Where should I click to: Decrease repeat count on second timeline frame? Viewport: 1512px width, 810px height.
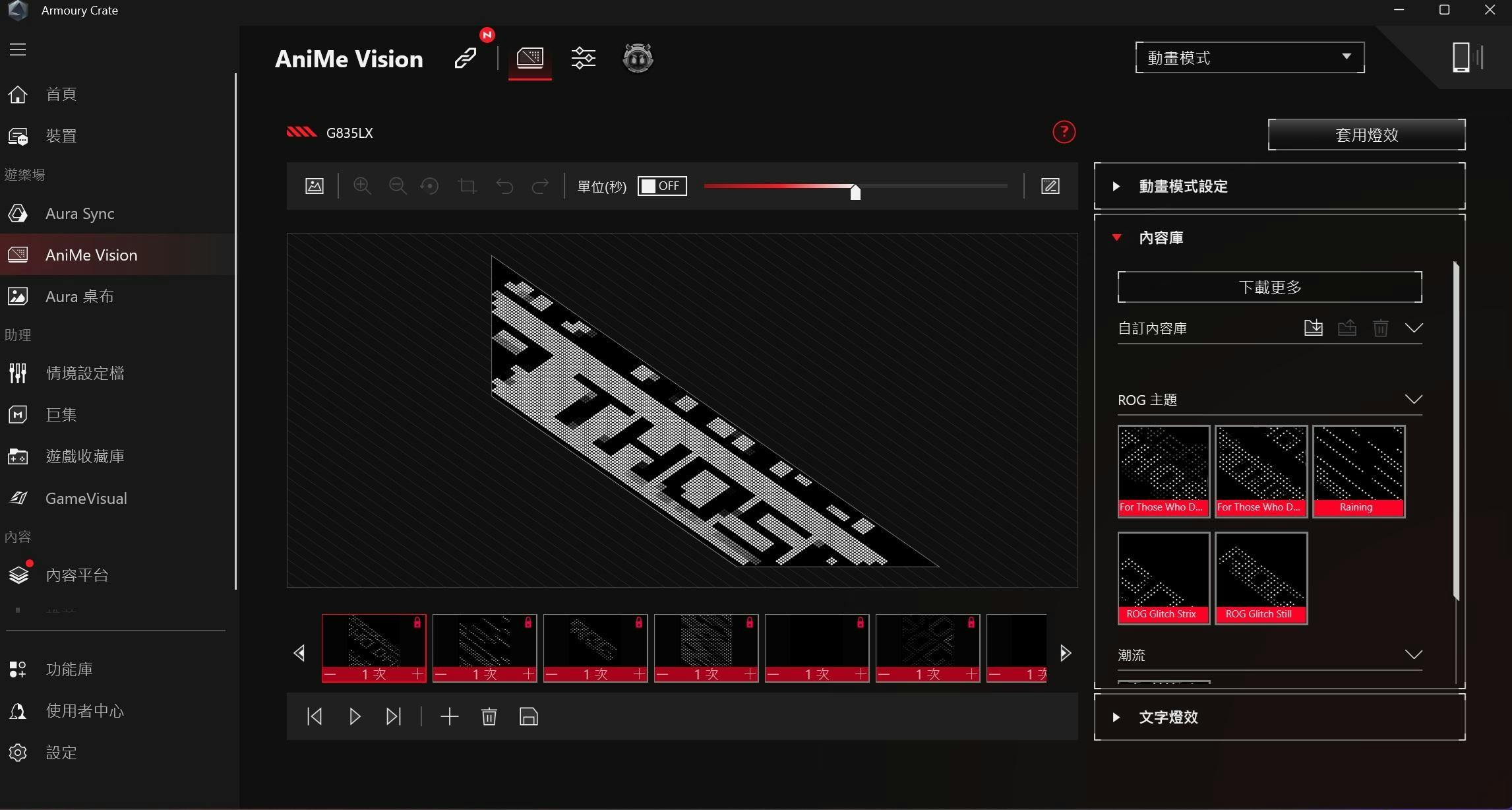click(x=441, y=674)
